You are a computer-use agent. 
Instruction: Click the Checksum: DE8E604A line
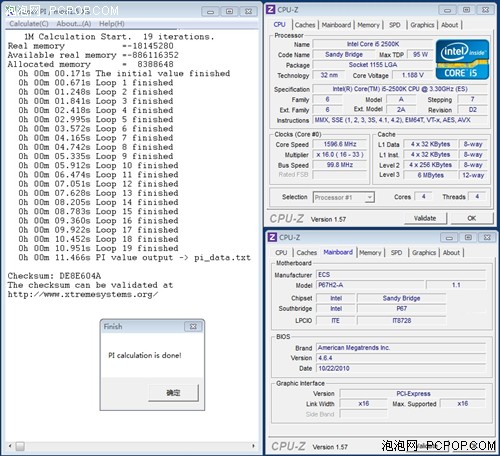click(54, 276)
